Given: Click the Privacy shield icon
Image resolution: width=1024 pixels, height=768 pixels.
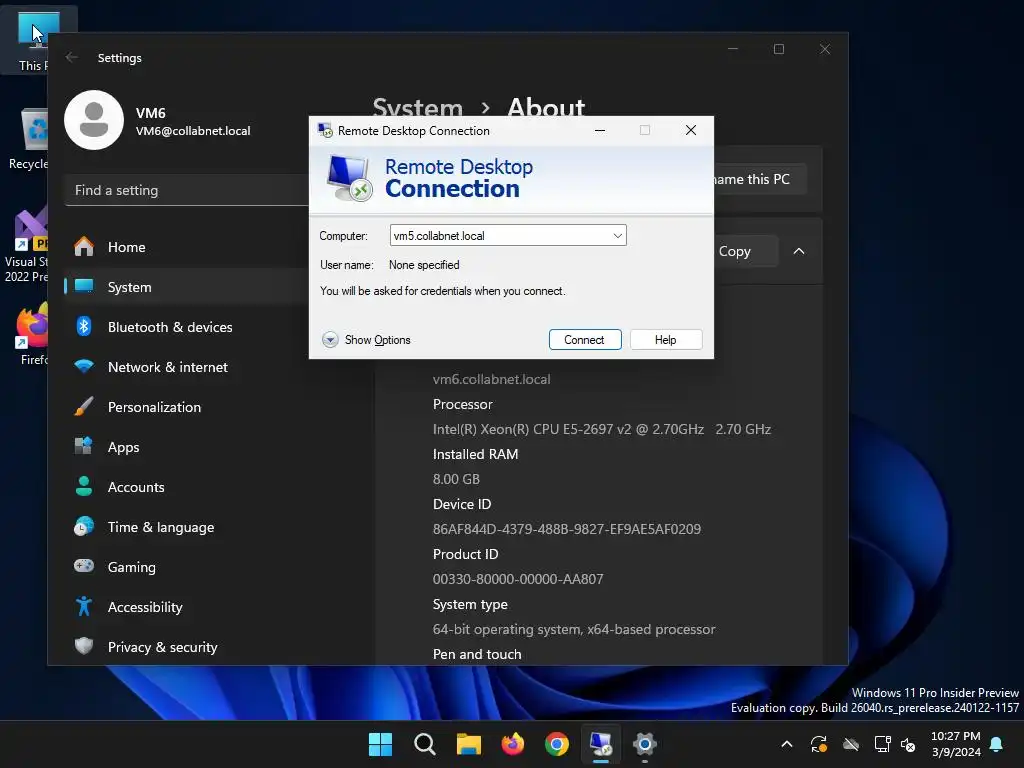Looking at the screenshot, I should tap(84, 646).
